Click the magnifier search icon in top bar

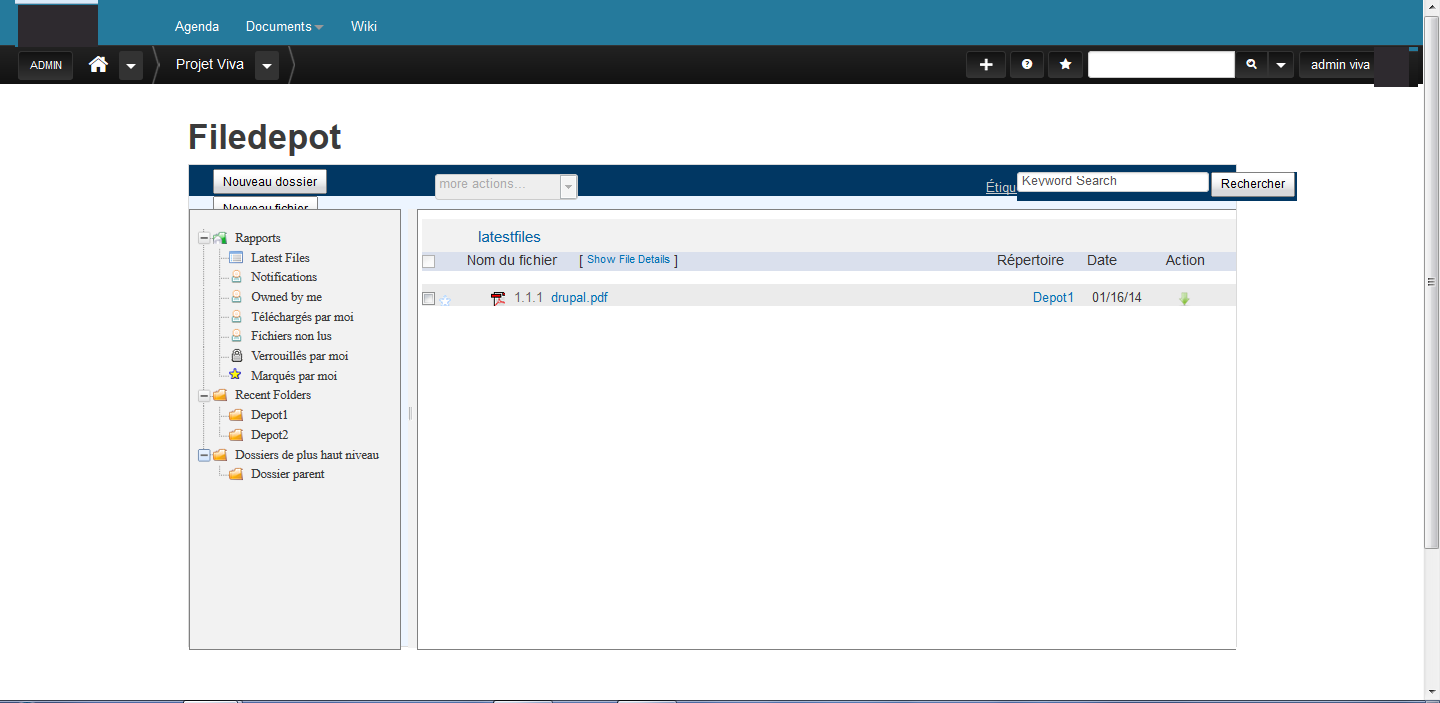click(1251, 65)
